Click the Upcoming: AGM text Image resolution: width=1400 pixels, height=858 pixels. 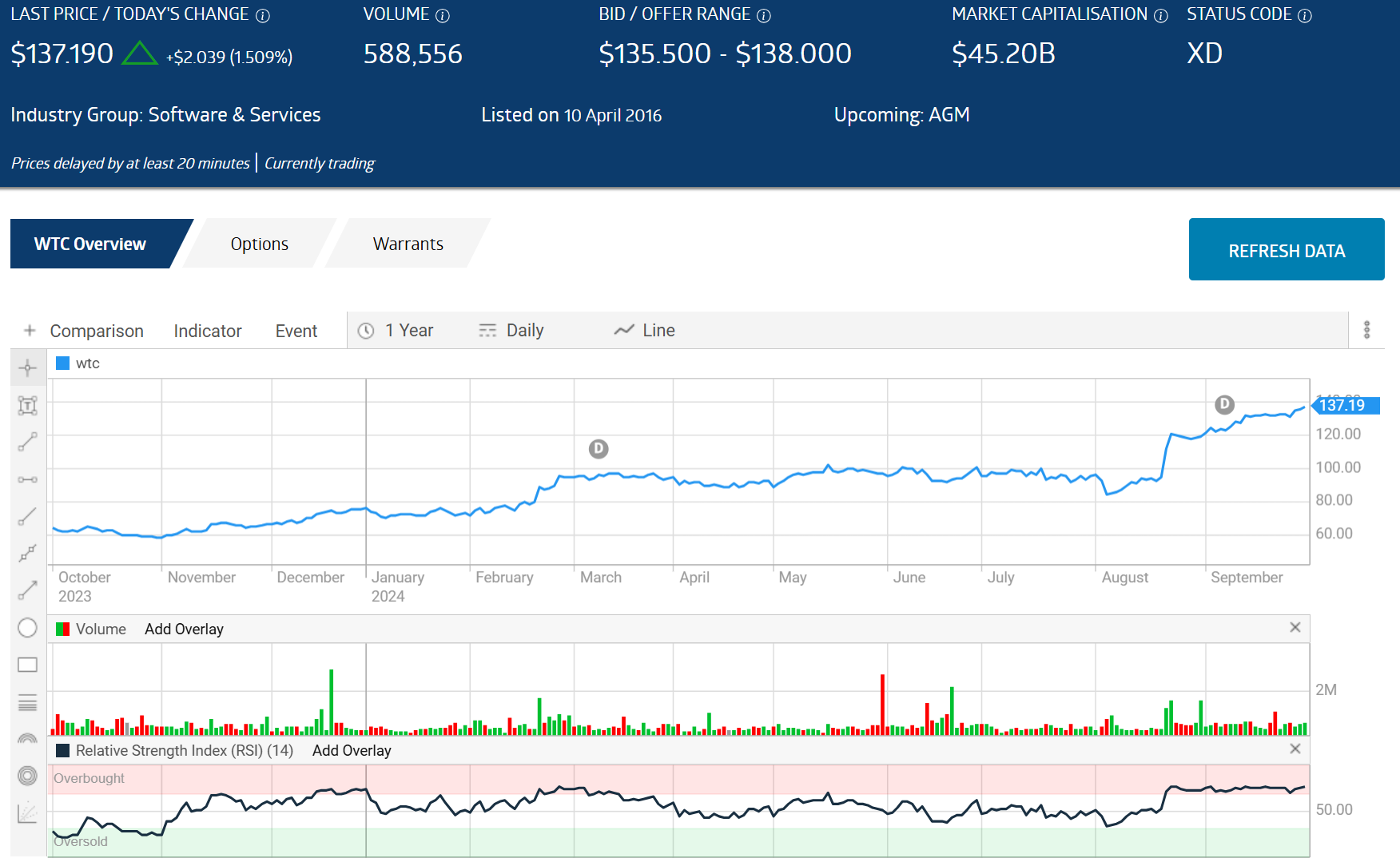[x=901, y=115]
